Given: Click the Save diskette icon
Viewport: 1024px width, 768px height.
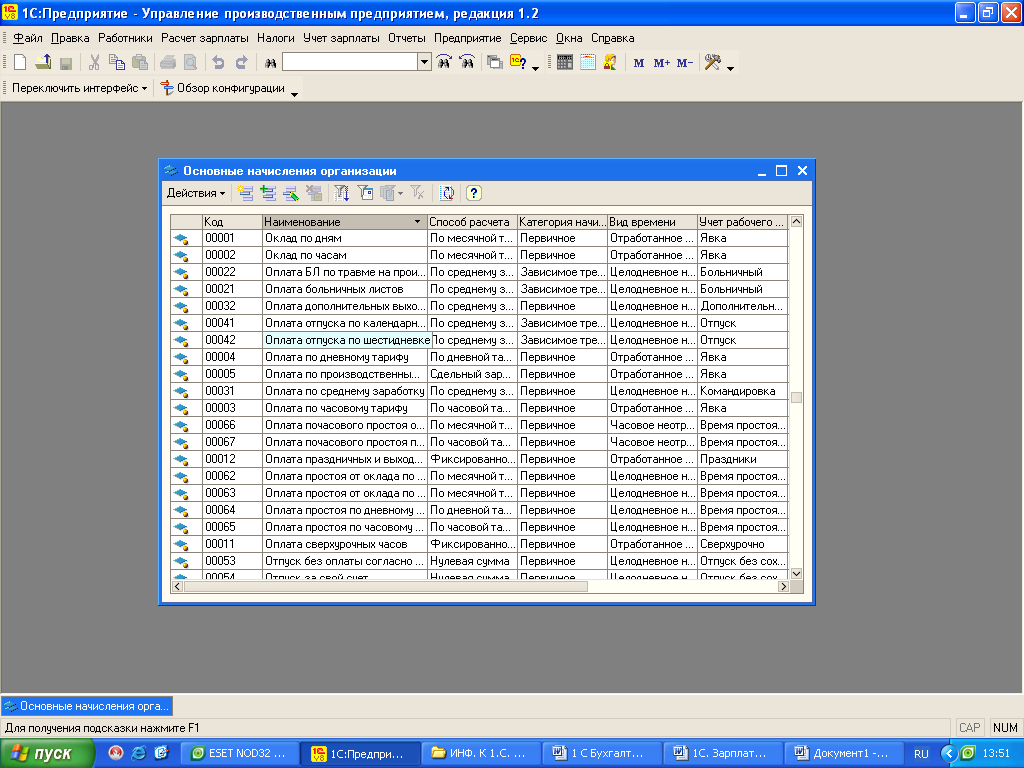Looking at the screenshot, I should pyautogui.click(x=65, y=63).
